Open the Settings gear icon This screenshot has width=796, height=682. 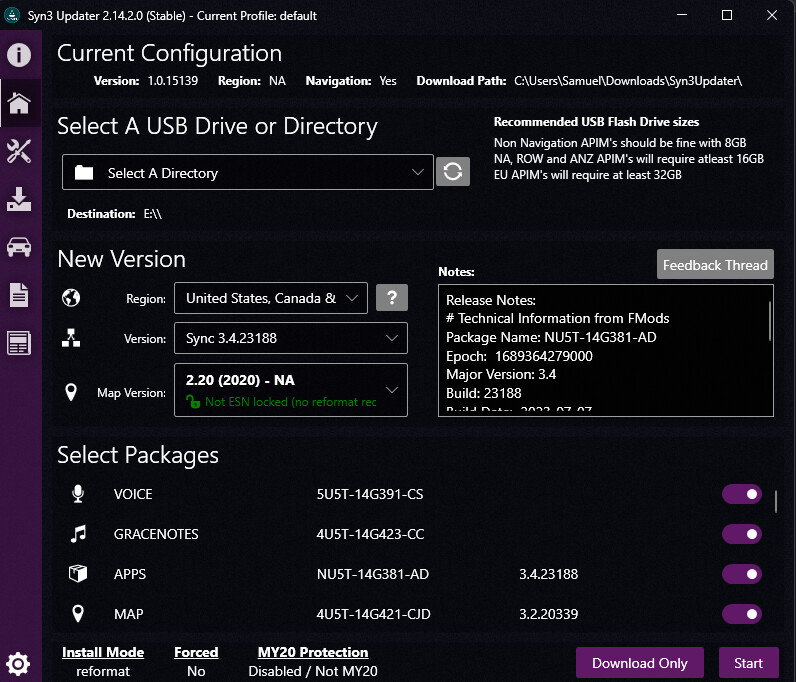[19, 662]
